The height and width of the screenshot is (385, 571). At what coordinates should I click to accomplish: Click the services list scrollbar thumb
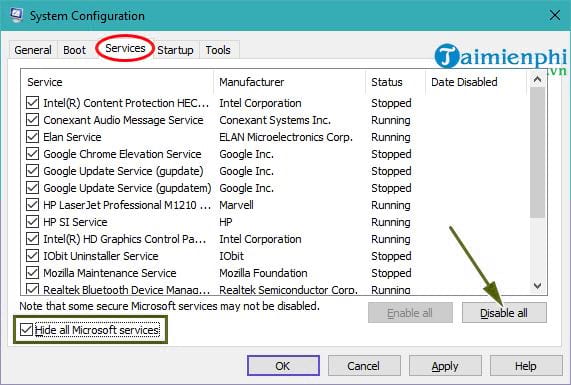537,153
